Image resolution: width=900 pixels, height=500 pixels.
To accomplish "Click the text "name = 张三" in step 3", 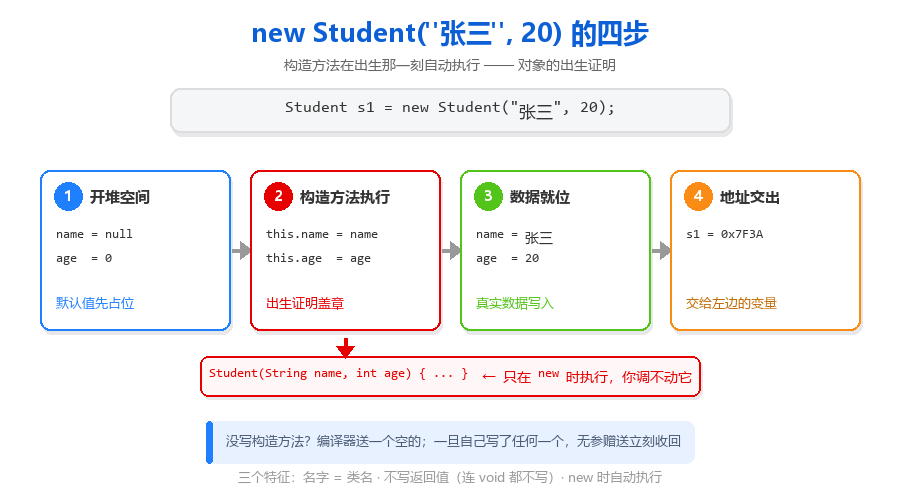I will point(514,236).
